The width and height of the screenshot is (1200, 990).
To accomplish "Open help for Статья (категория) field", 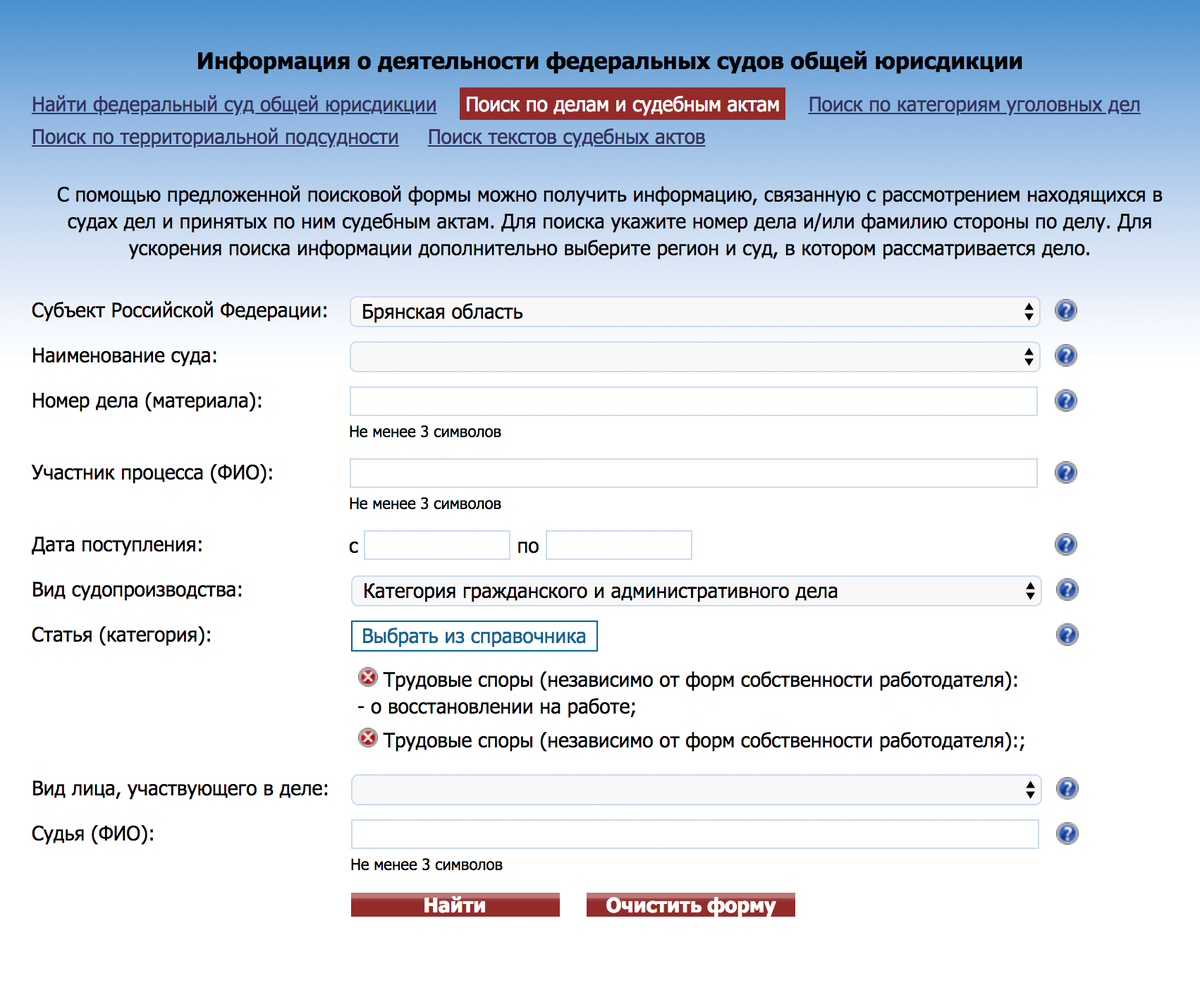I will pyautogui.click(x=1066, y=635).
